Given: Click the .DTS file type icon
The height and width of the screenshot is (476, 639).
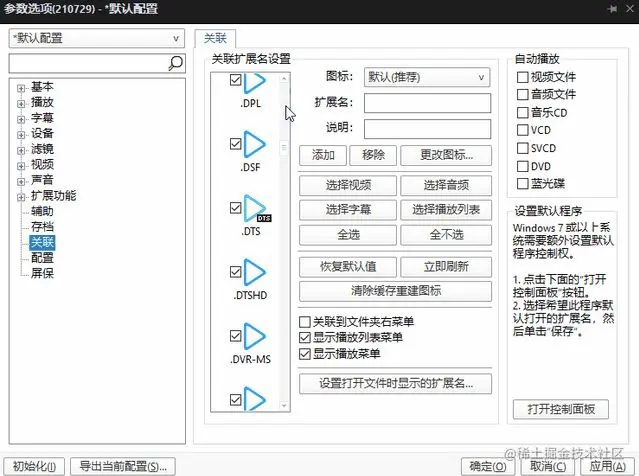Looking at the screenshot, I should 257,208.
